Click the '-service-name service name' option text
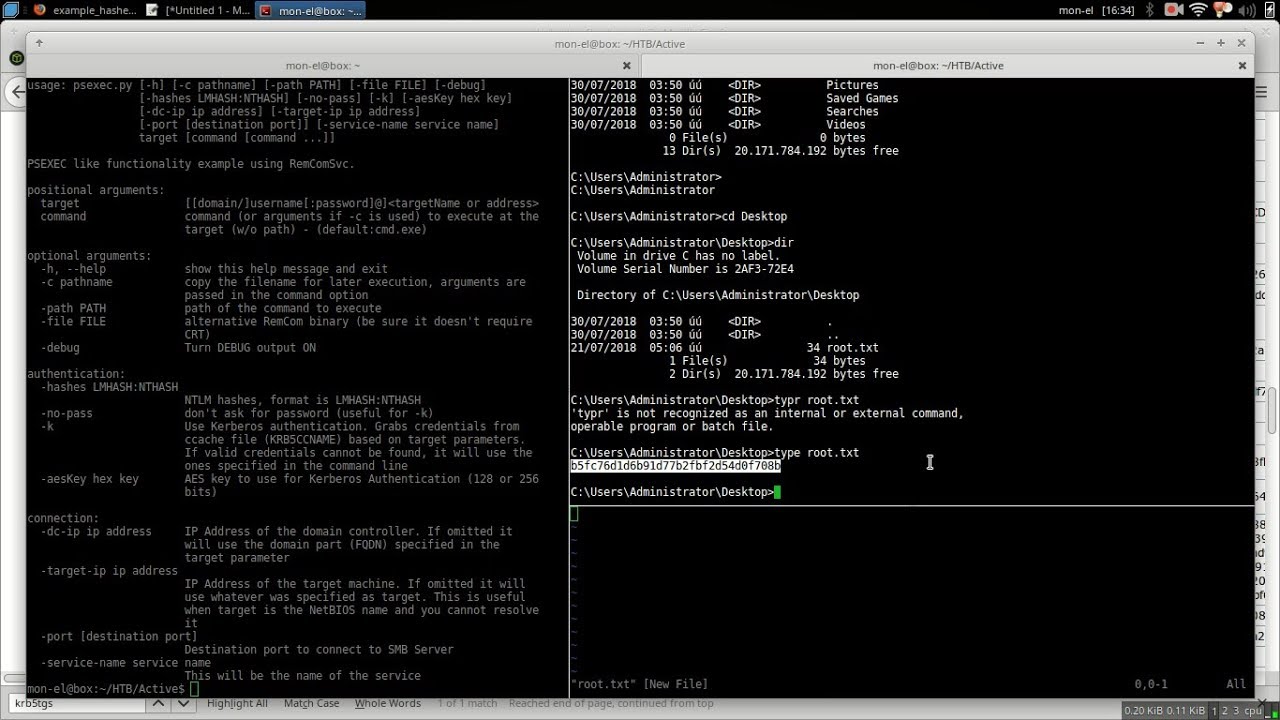The height and width of the screenshot is (720, 1280). point(125,662)
